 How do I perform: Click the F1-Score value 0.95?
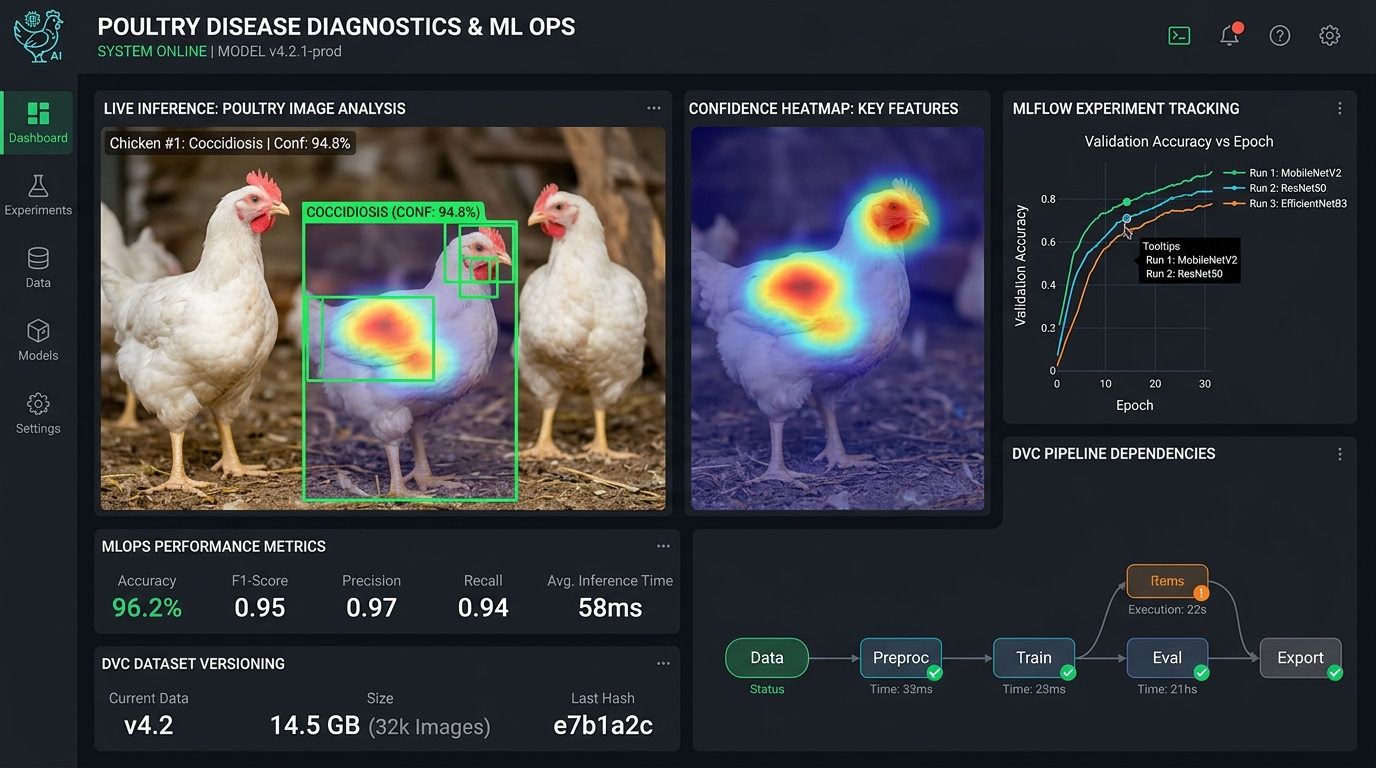(260, 607)
